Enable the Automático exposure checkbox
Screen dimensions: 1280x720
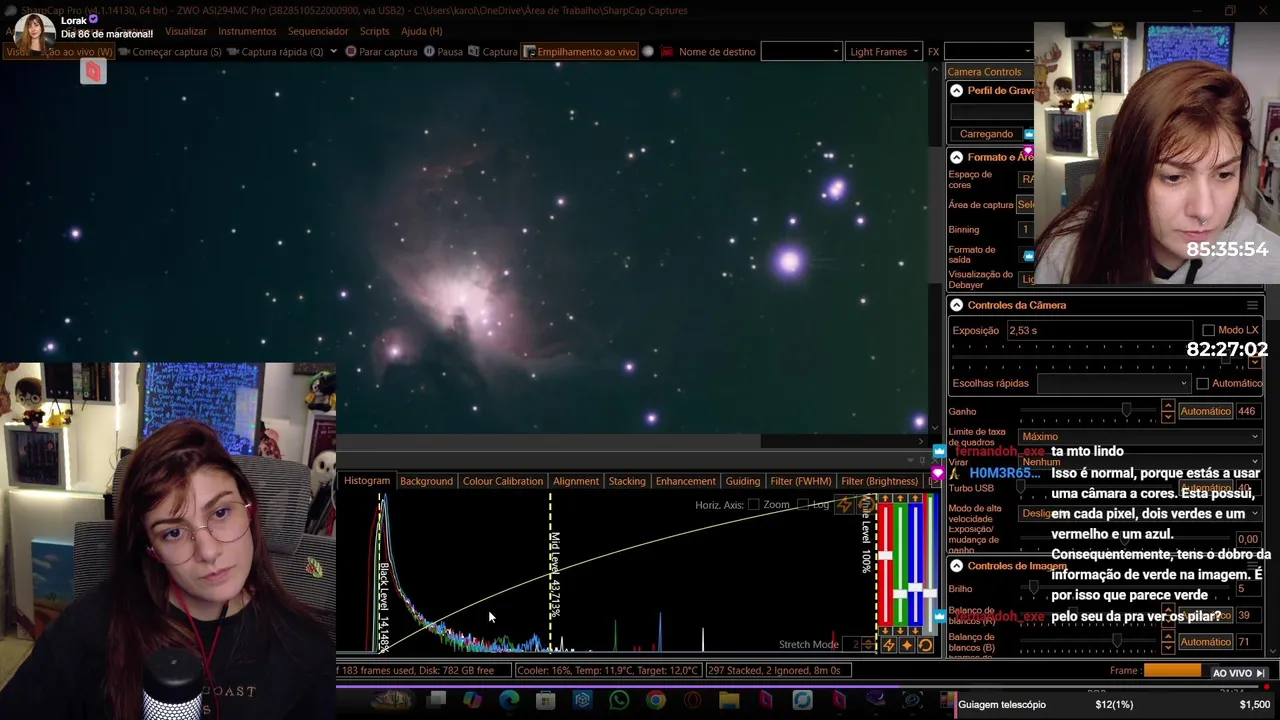[x=1203, y=383]
